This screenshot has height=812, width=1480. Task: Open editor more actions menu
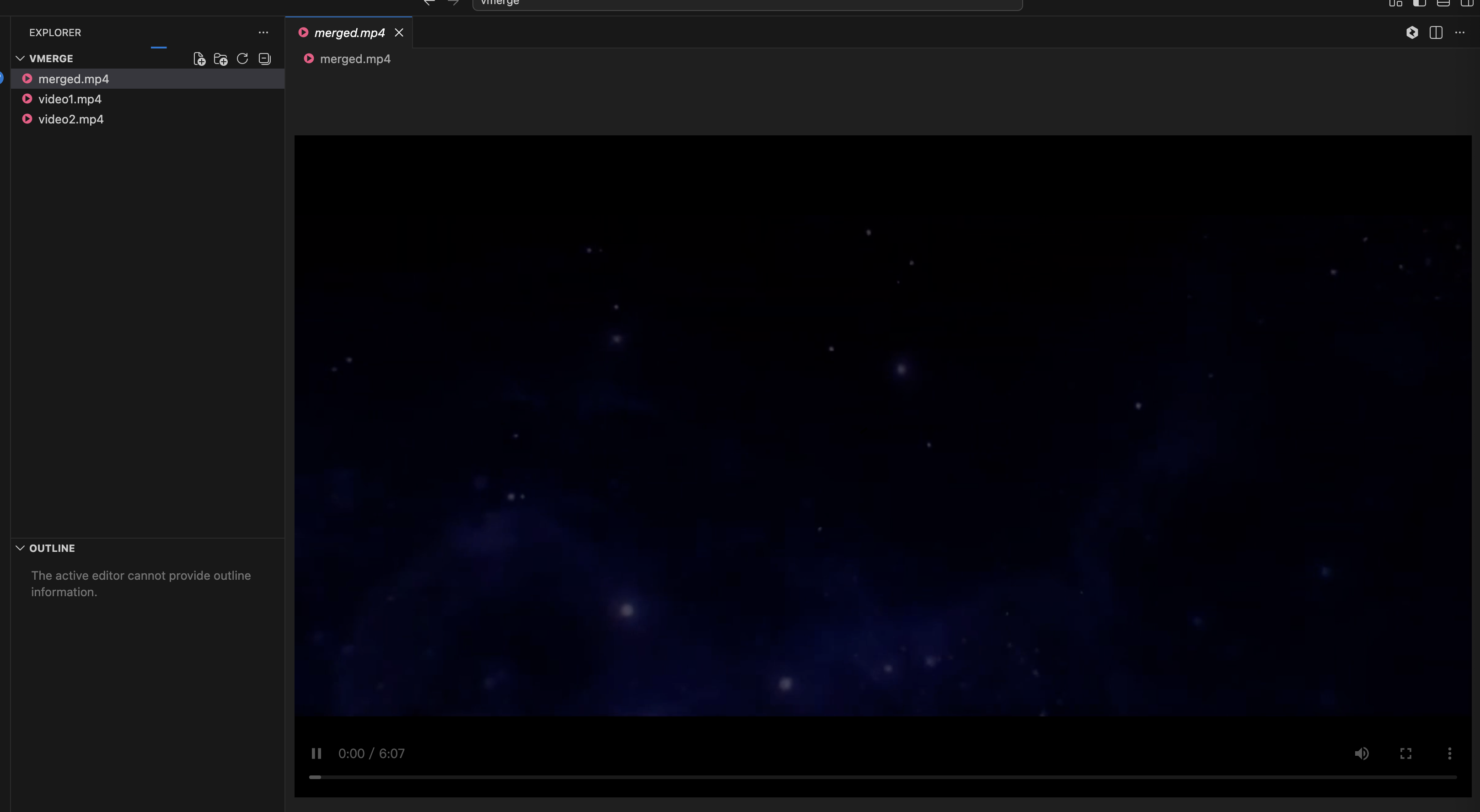[x=1459, y=32]
